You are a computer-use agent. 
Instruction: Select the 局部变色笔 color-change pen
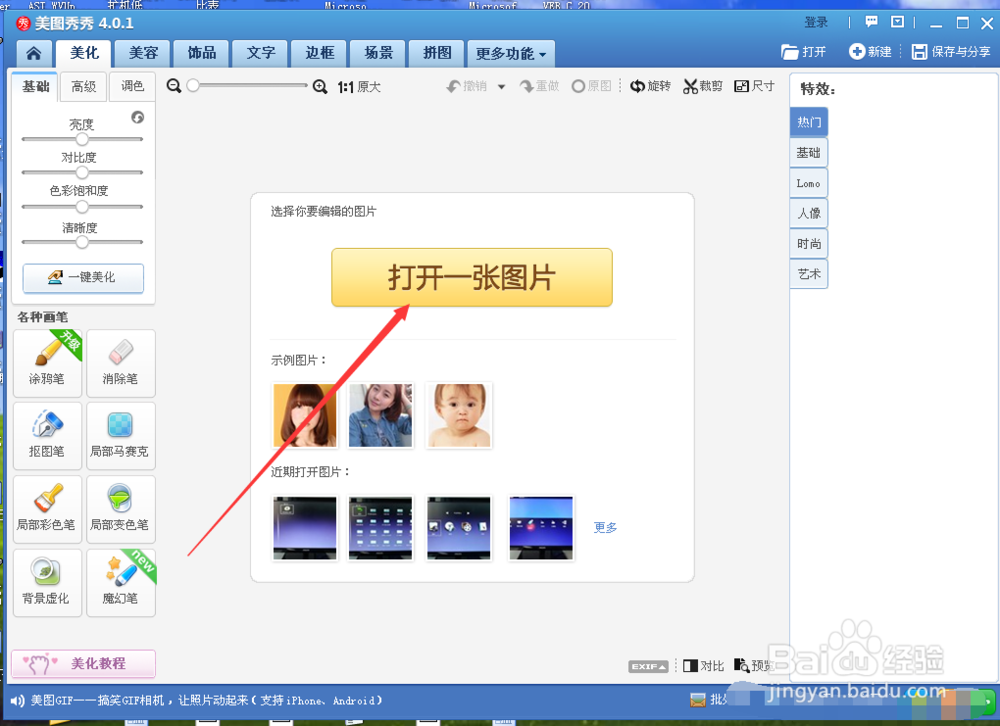pyautogui.click(x=120, y=509)
